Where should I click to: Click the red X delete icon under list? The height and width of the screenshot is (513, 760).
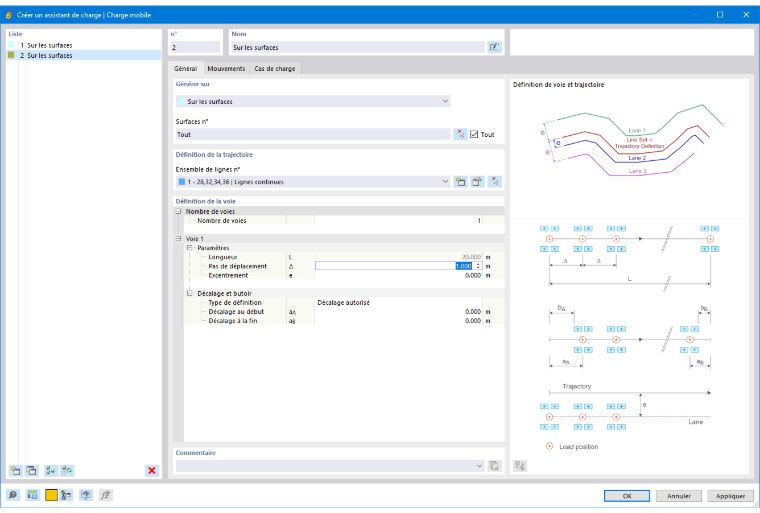point(152,470)
